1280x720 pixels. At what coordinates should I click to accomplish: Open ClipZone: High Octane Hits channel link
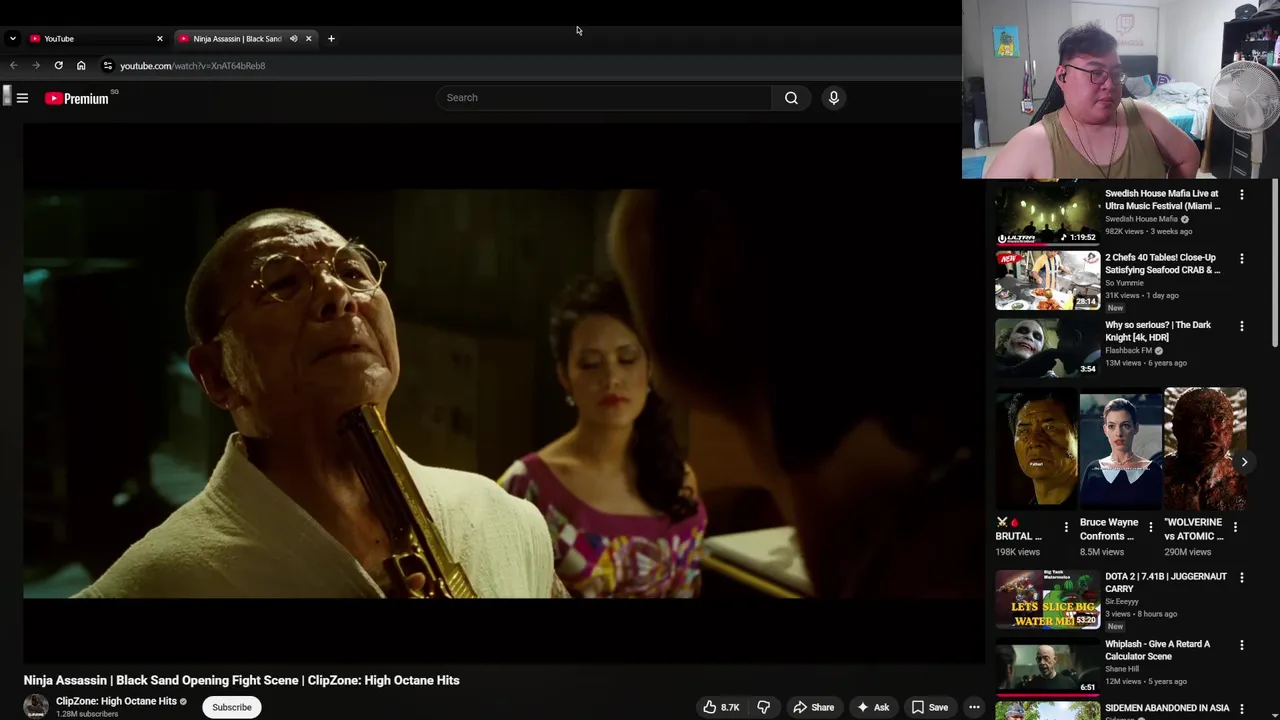pos(116,701)
